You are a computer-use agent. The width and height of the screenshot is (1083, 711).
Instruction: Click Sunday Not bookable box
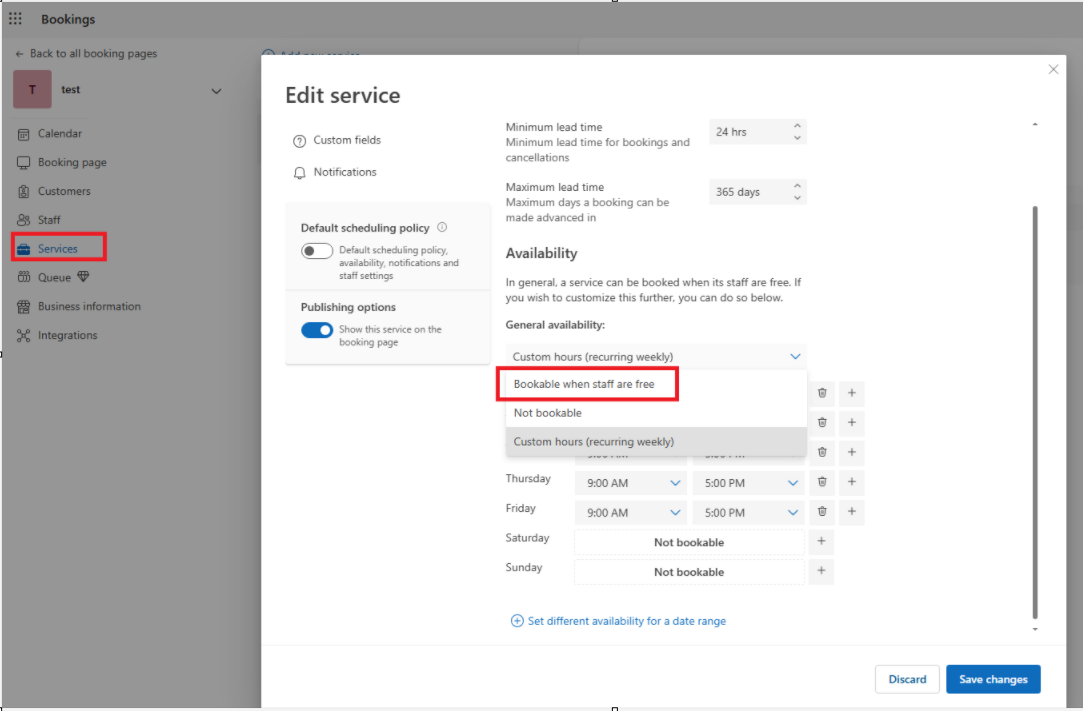pos(689,572)
